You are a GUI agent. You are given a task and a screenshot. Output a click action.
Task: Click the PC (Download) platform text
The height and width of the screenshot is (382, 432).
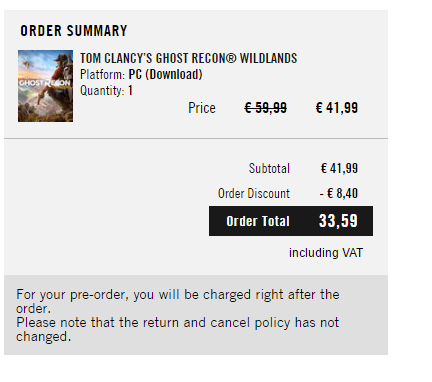tap(165, 74)
